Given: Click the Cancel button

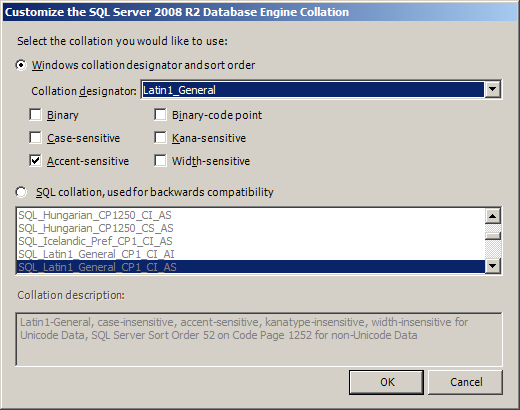Looking at the screenshot, I should tap(466, 382).
